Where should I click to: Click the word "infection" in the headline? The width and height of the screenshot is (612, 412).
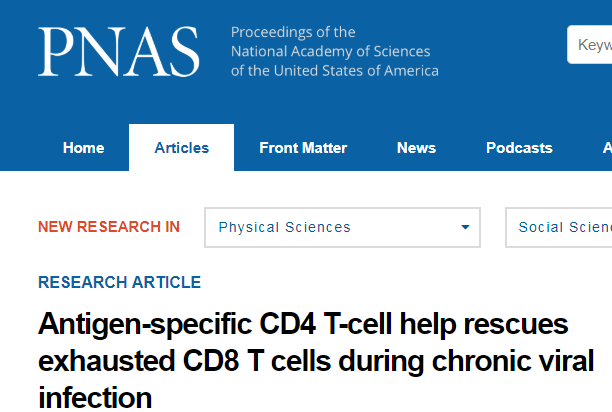[95, 396]
